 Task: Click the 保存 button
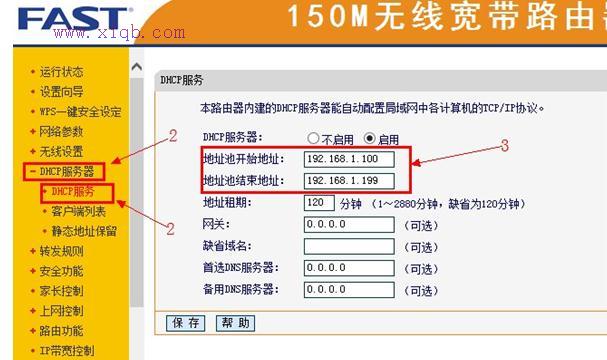185,323
